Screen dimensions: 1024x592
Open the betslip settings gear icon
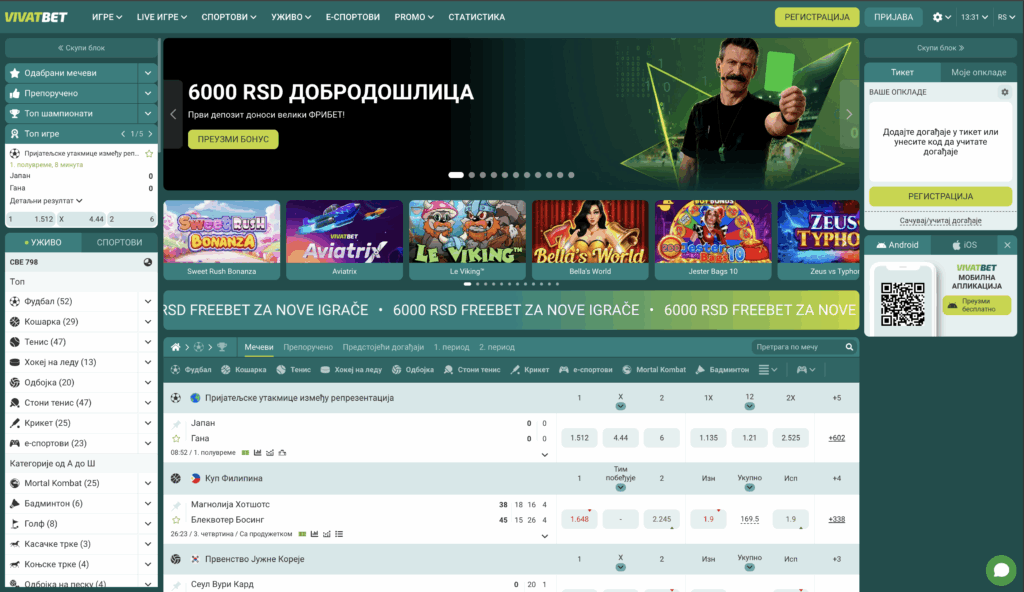click(1005, 92)
